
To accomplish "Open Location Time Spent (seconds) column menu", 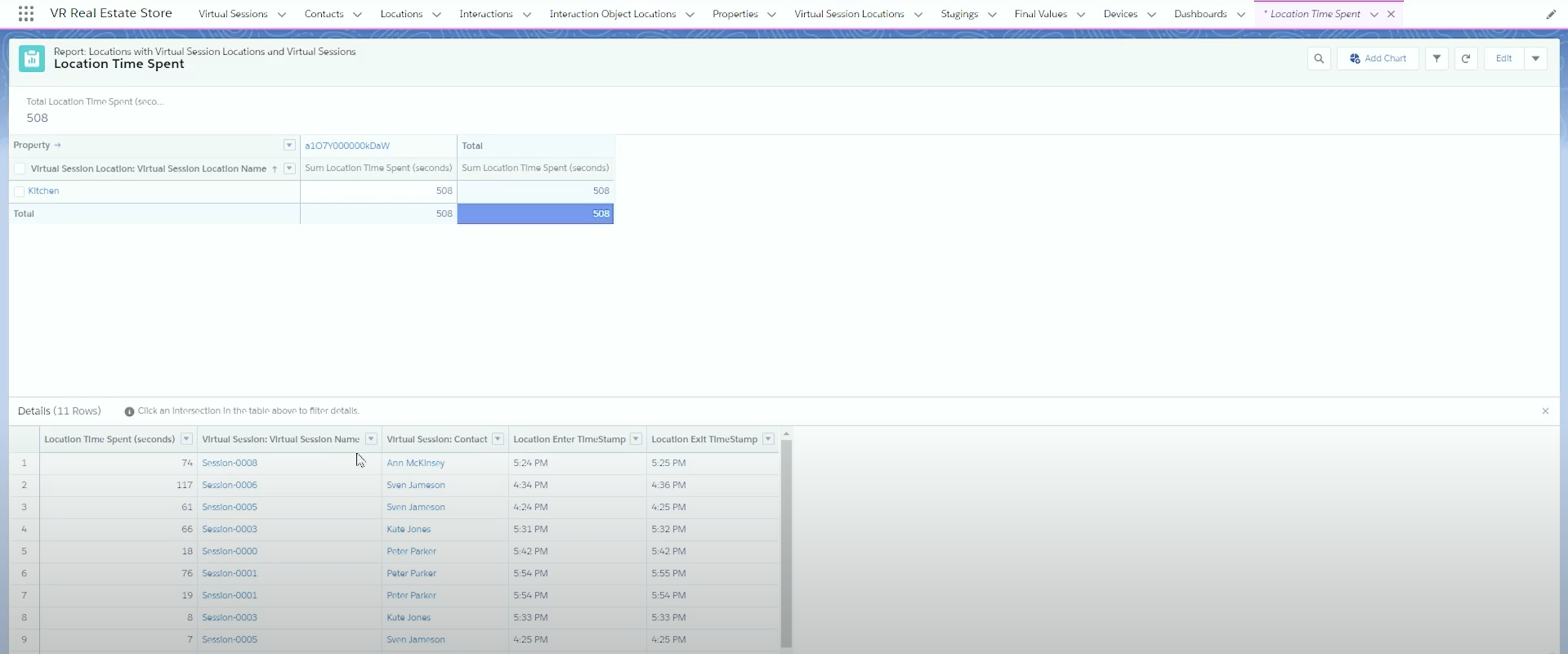I will pos(186,439).
